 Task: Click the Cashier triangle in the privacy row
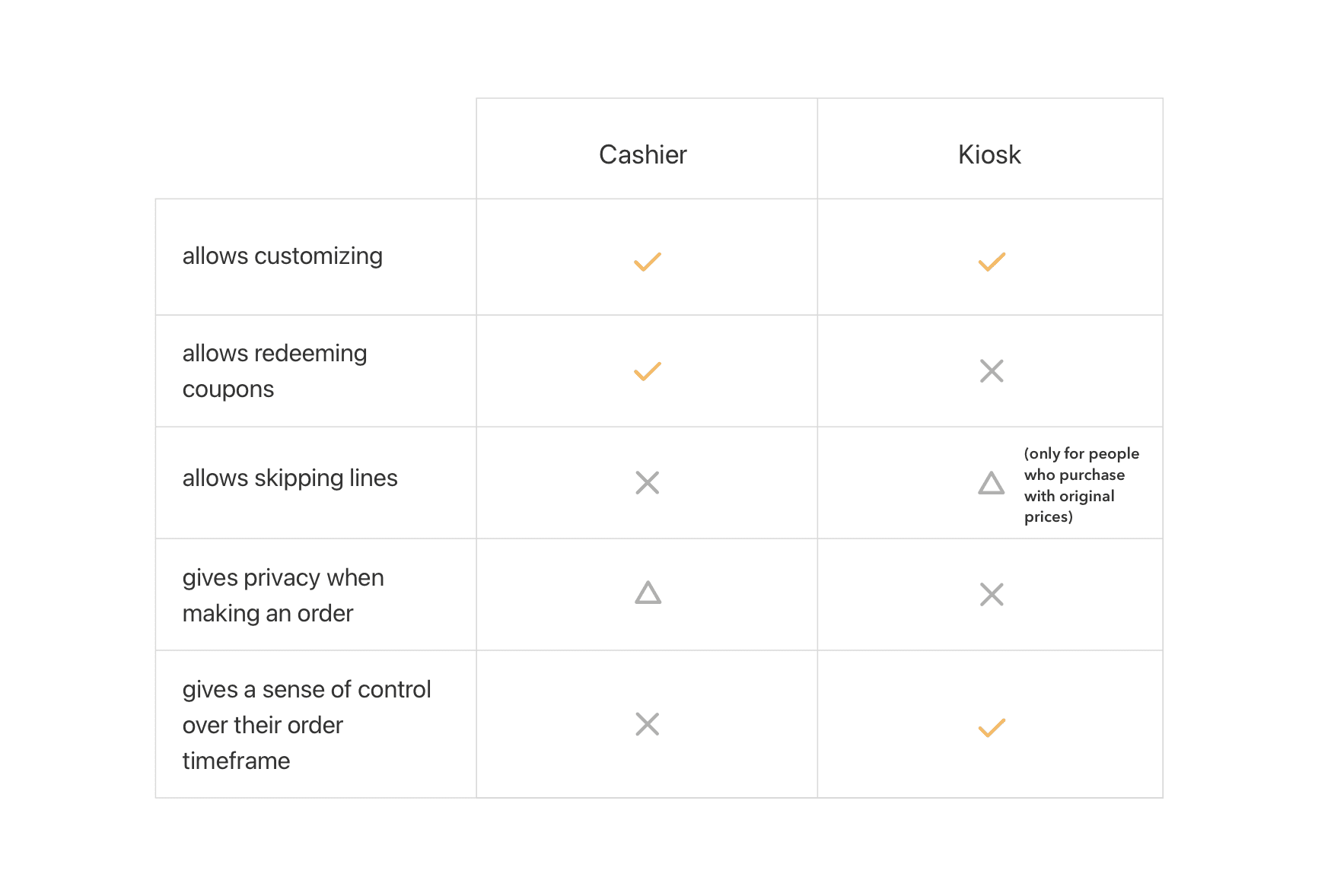pyautogui.click(x=648, y=593)
